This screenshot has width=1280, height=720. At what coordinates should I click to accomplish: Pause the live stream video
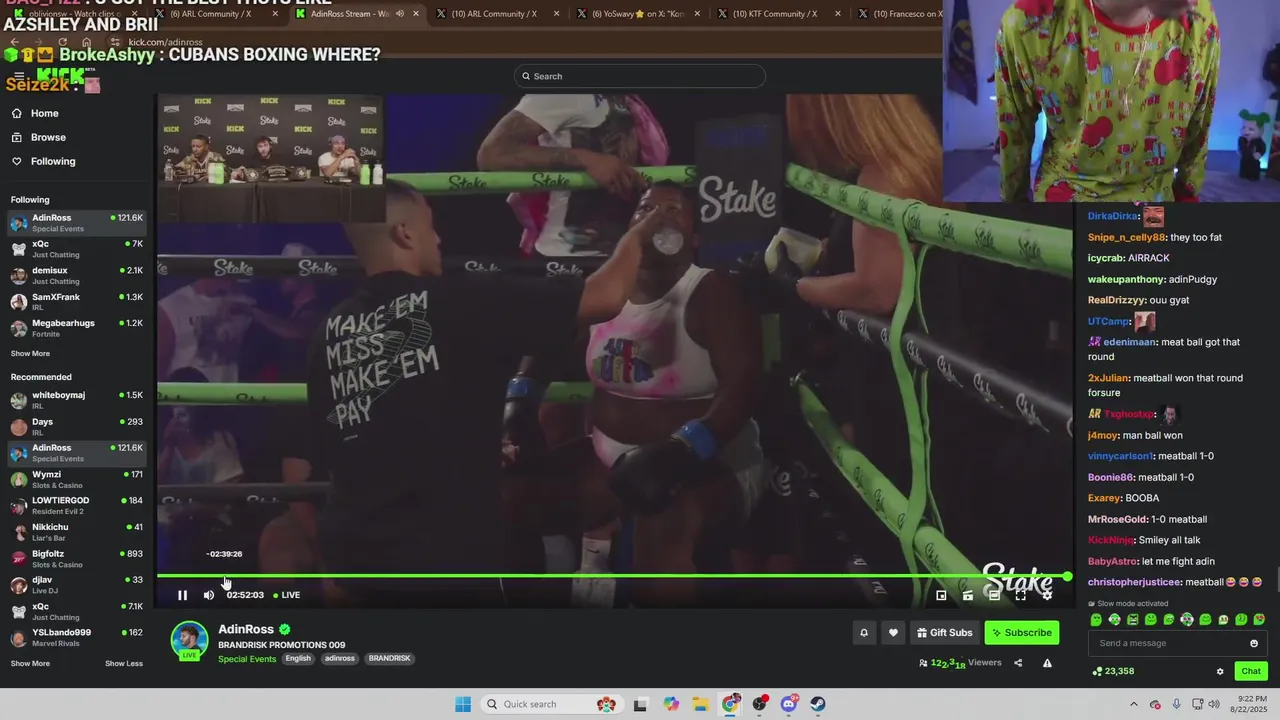pos(182,595)
